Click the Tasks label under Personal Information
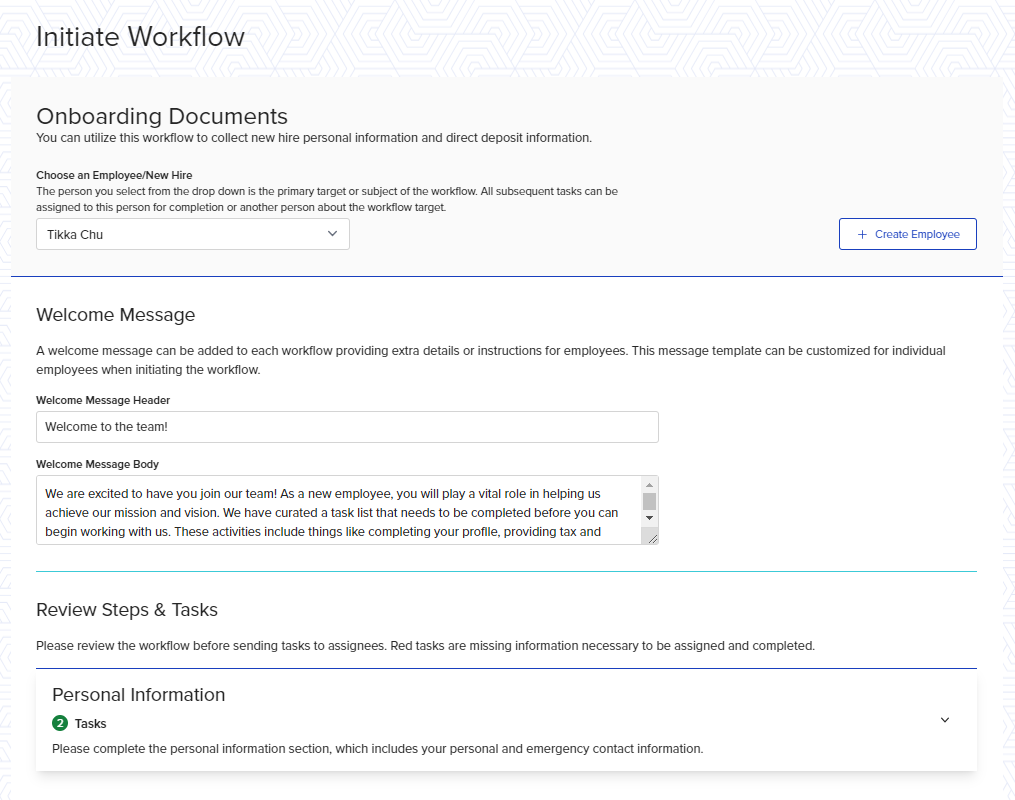1015x800 pixels. (90, 723)
